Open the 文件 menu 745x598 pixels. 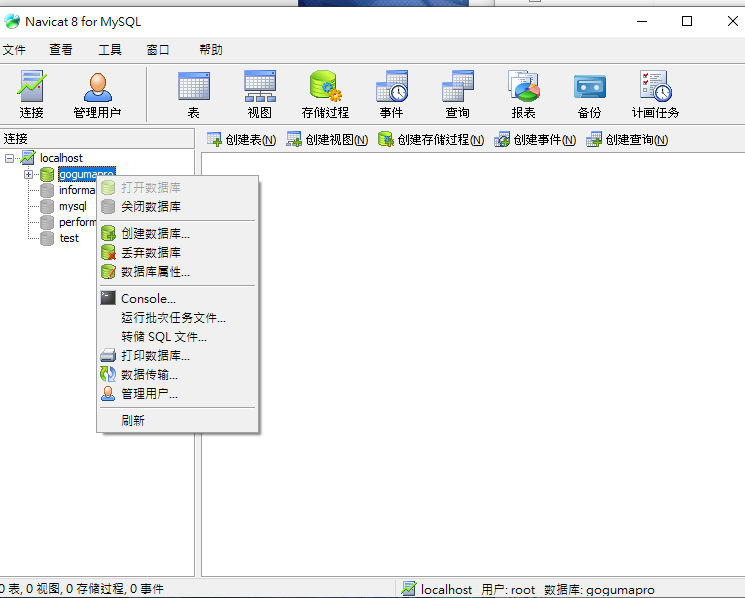14,49
